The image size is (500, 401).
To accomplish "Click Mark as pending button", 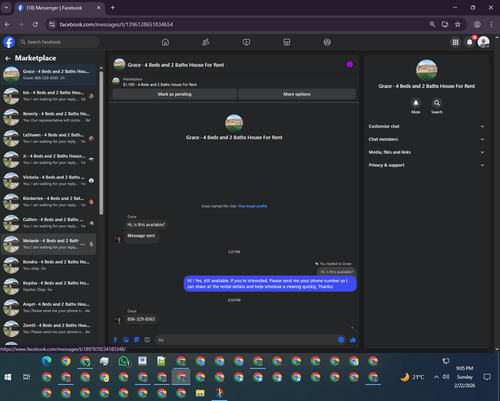I will point(174,94).
